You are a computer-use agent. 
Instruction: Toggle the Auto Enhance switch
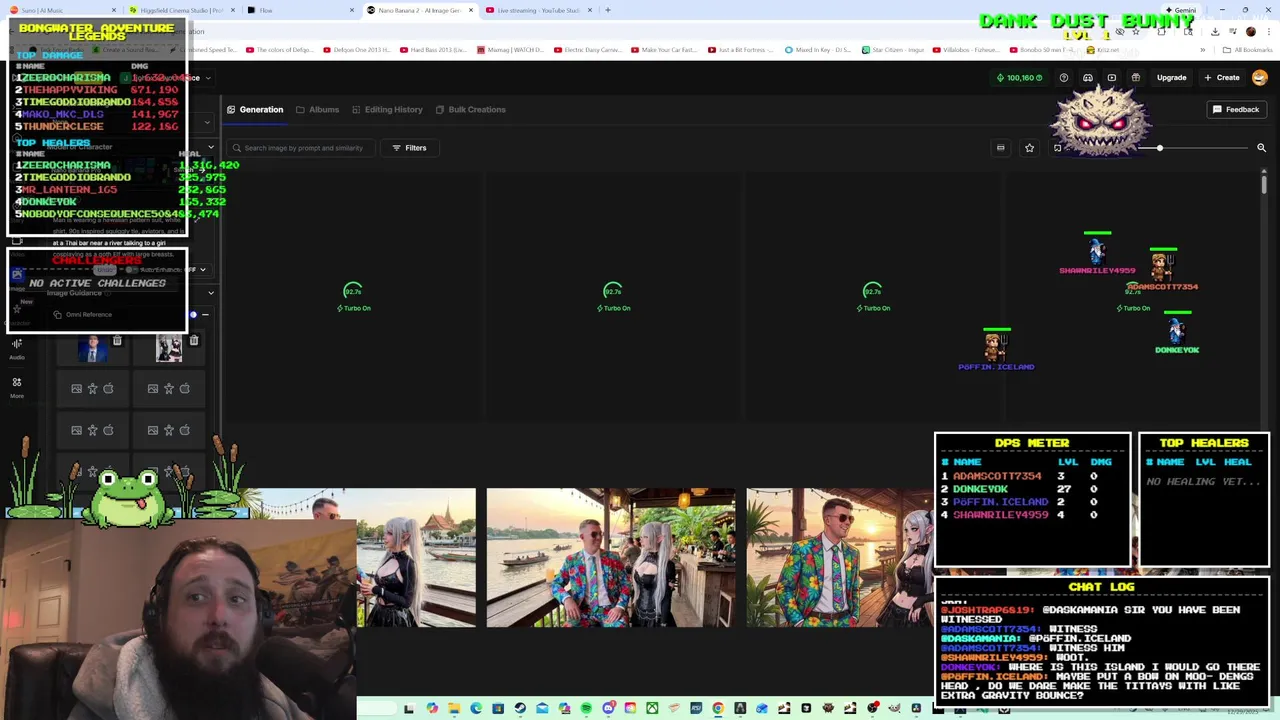pos(130,270)
